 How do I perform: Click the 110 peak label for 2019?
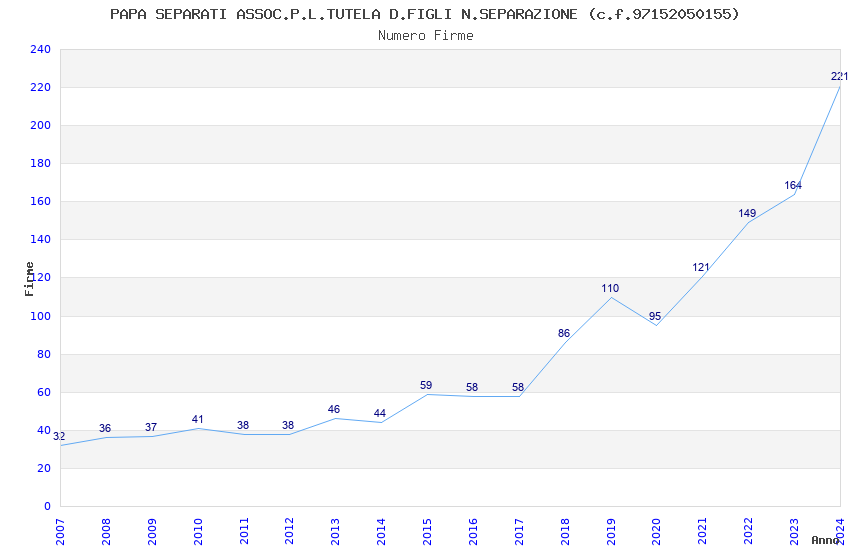[610, 288]
